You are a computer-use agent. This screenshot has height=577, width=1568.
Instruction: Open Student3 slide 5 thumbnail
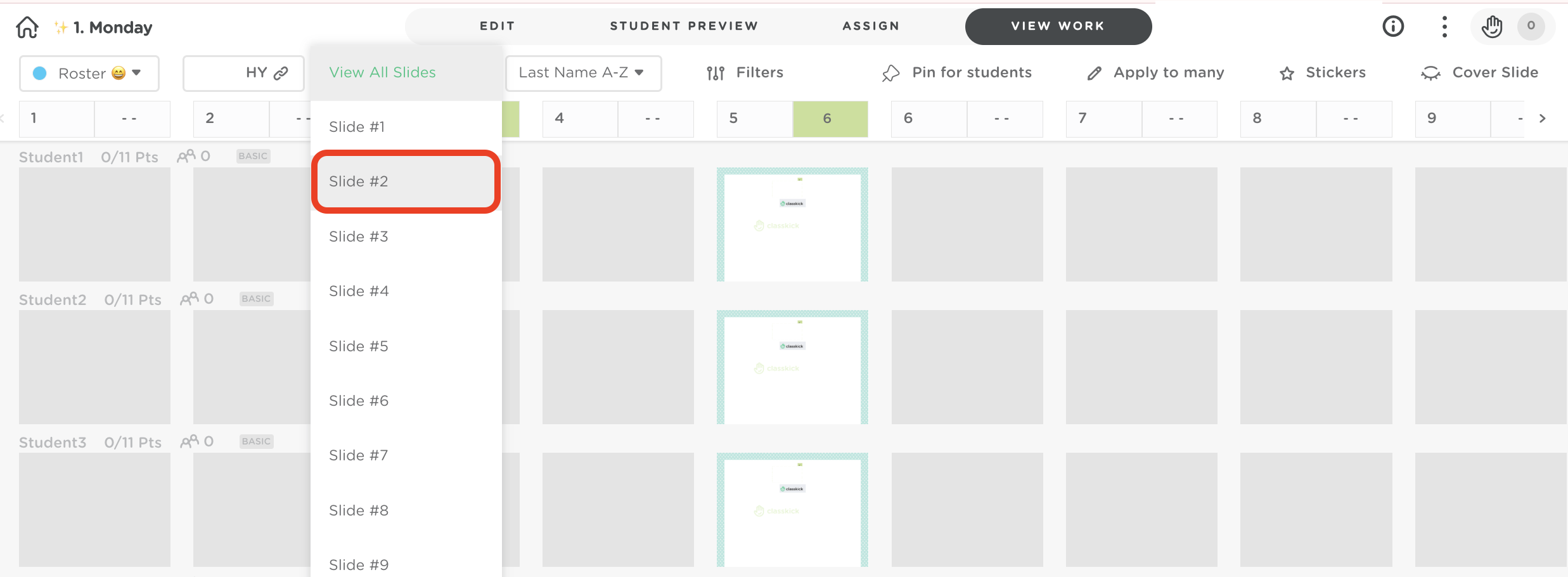pyautogui.click(x=792, y=510)
